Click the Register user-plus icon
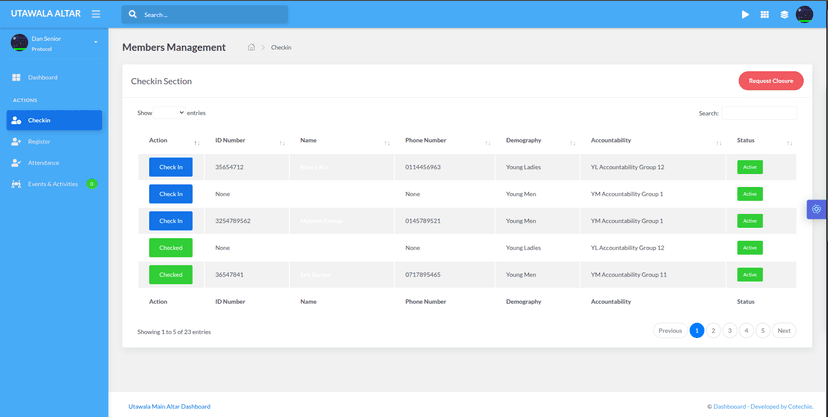The height and width of the screenshot is (417, 828). coord(16,142)
